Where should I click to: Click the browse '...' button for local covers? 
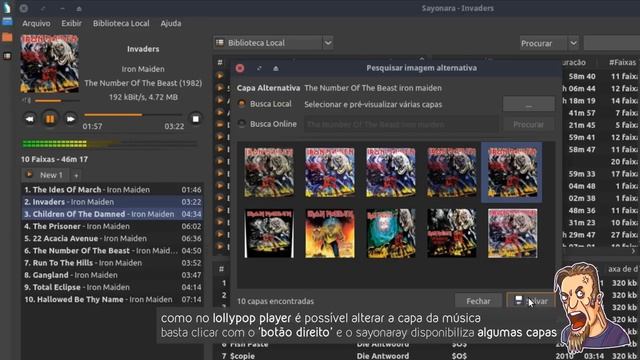point(529,104)
